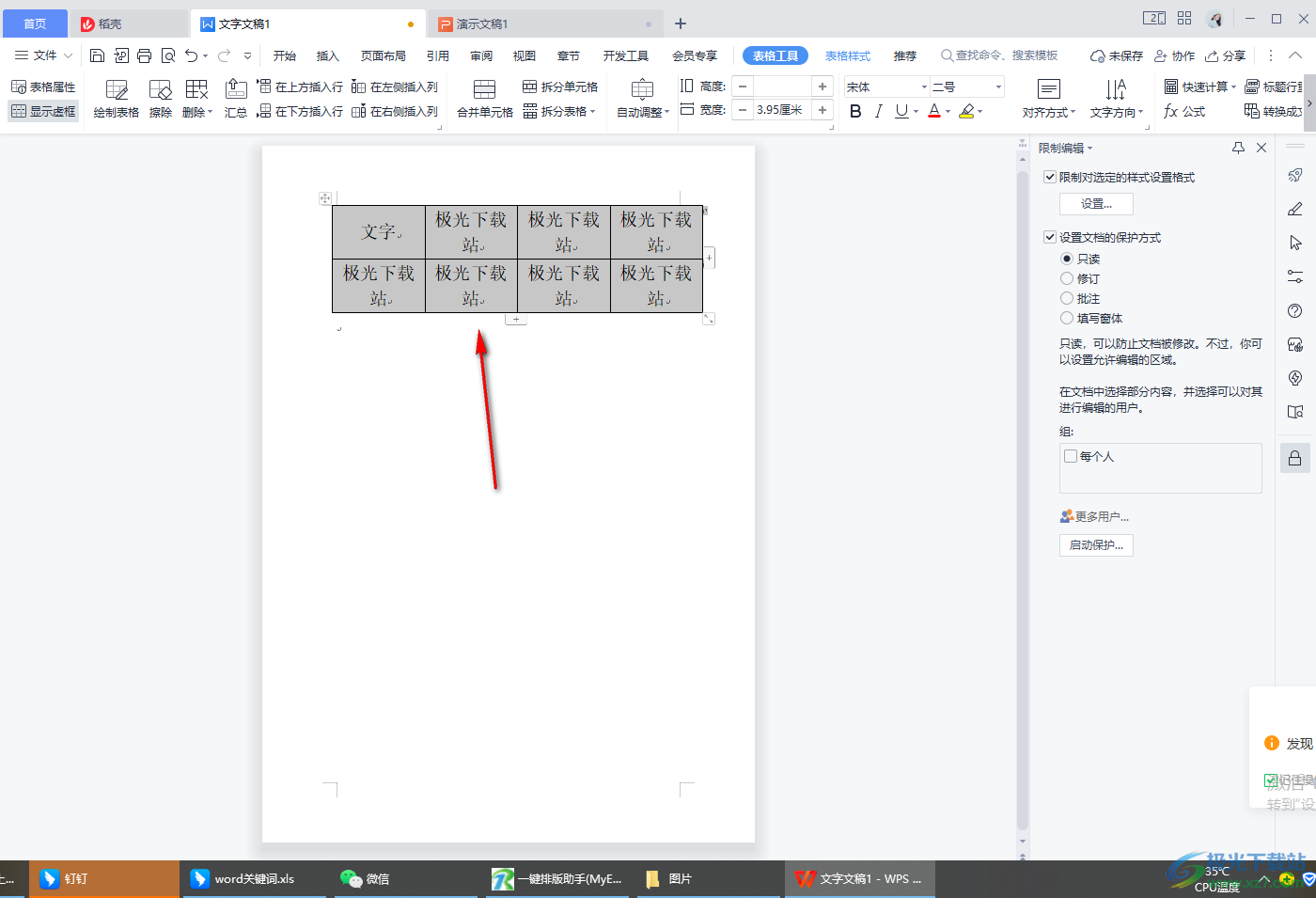Insert column right with 在右侧插入列
1316x898 pixels.
[x=395, y=111]
